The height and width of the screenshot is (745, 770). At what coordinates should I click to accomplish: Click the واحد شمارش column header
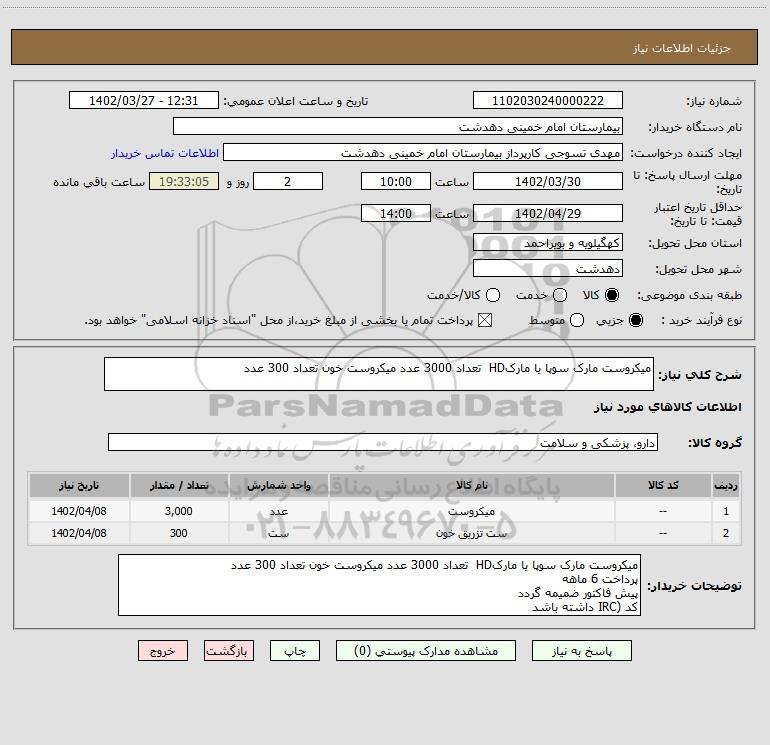278,485
